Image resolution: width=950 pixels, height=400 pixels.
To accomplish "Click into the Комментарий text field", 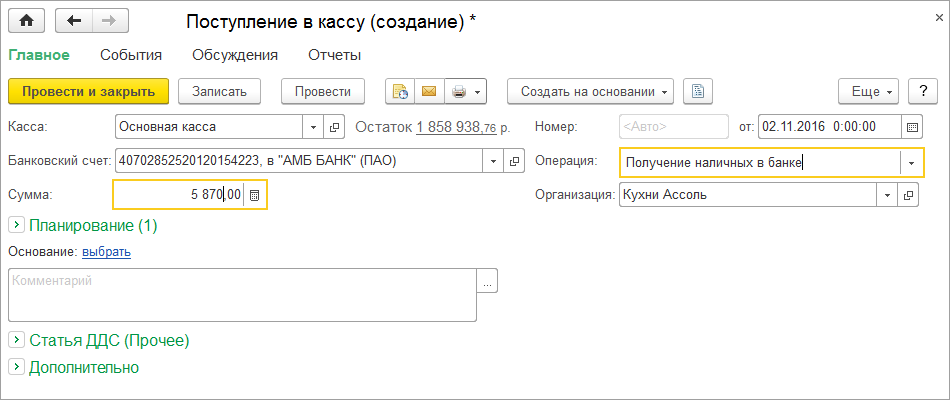I will 242,294.
